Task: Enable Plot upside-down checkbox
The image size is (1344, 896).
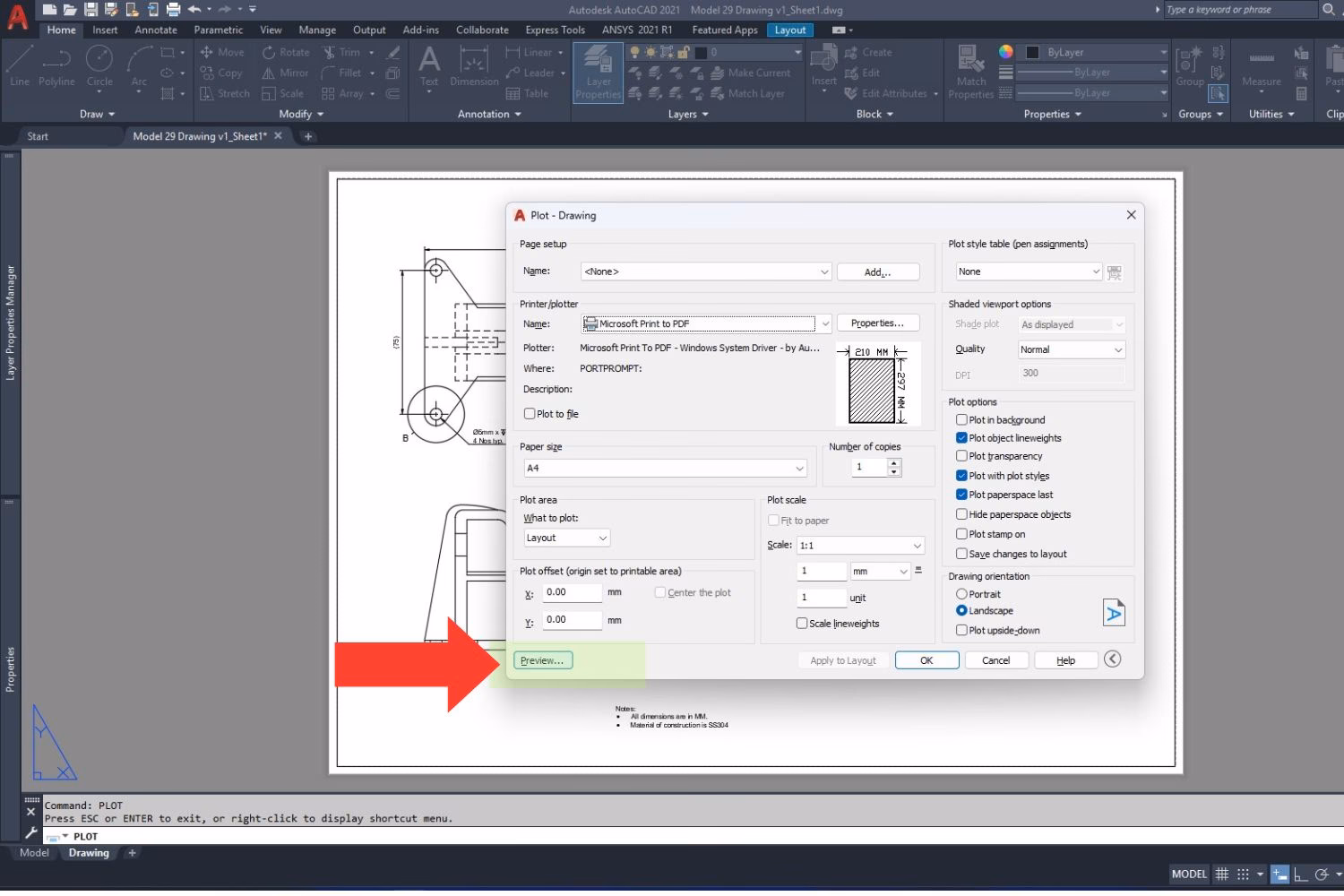Action: 961,630
